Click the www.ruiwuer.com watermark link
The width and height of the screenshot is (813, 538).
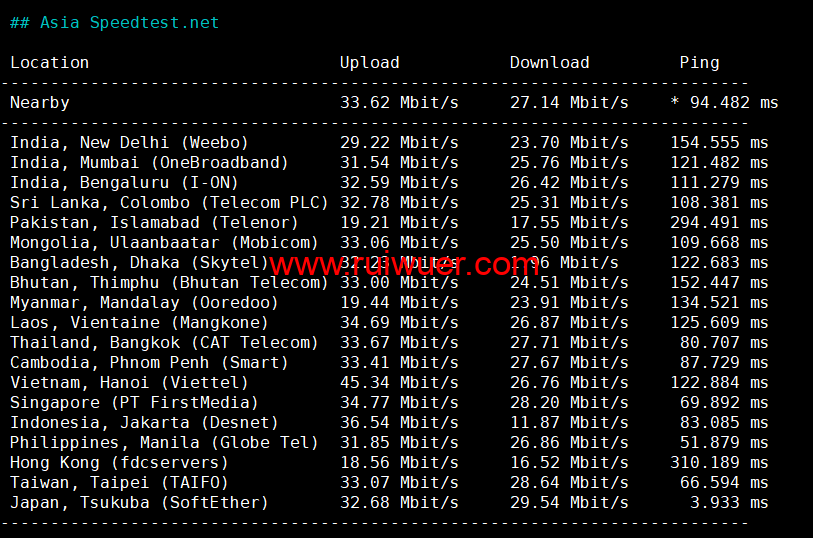(404, 265)
